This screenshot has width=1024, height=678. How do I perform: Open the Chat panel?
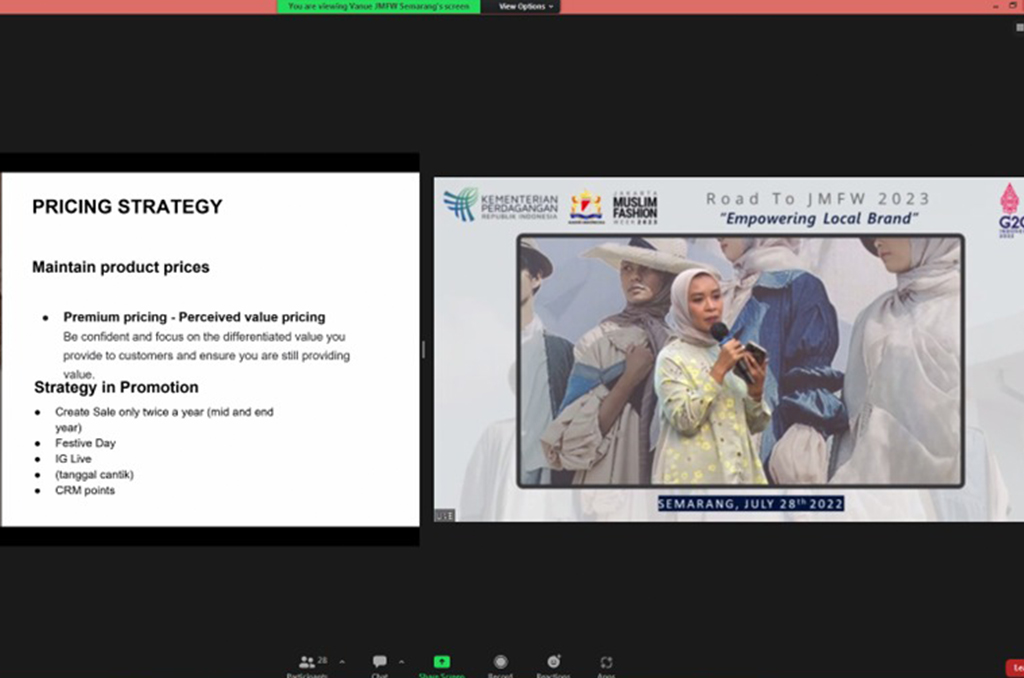pos(380,663)
